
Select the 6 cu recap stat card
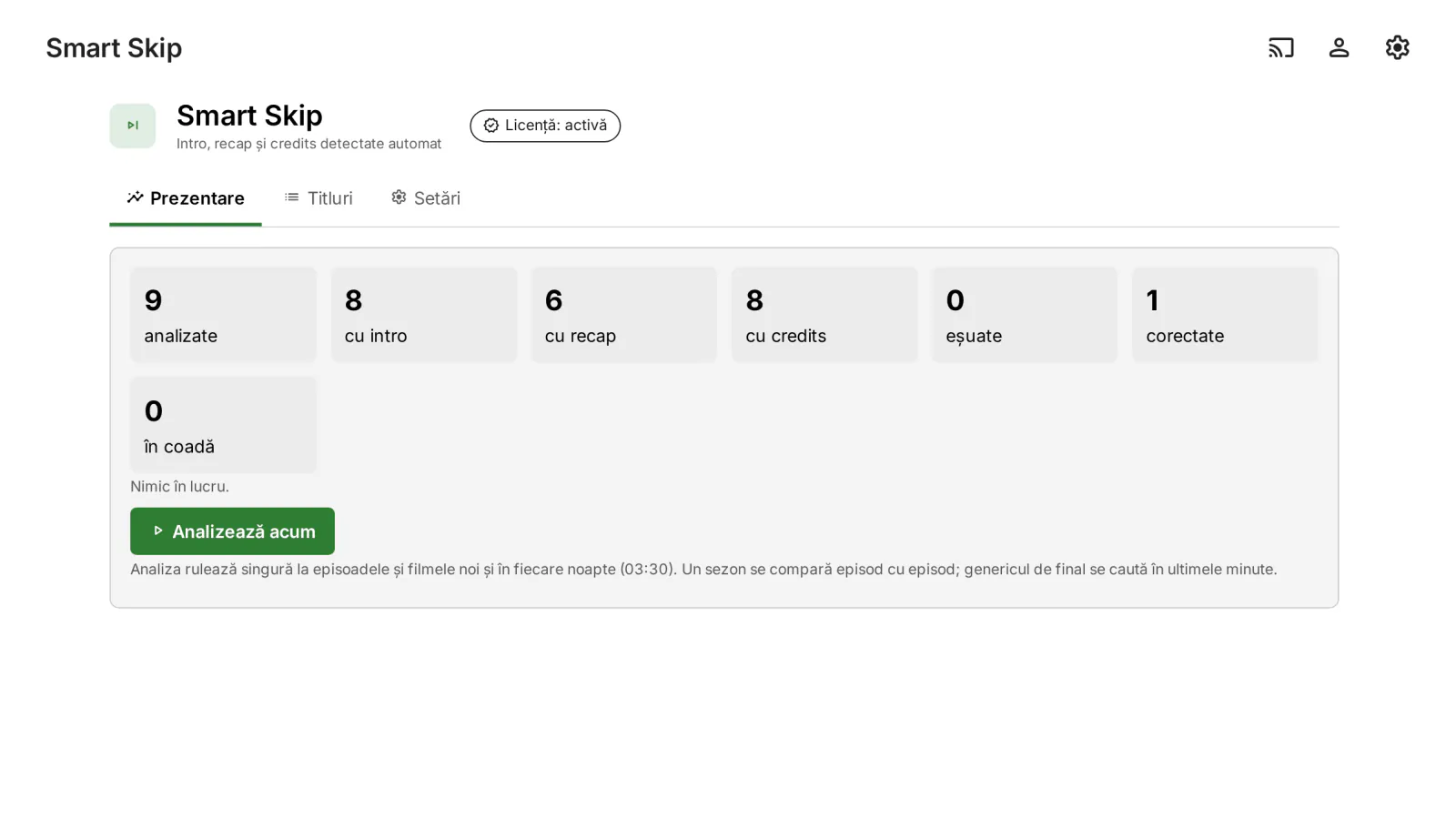coord(624,315)
